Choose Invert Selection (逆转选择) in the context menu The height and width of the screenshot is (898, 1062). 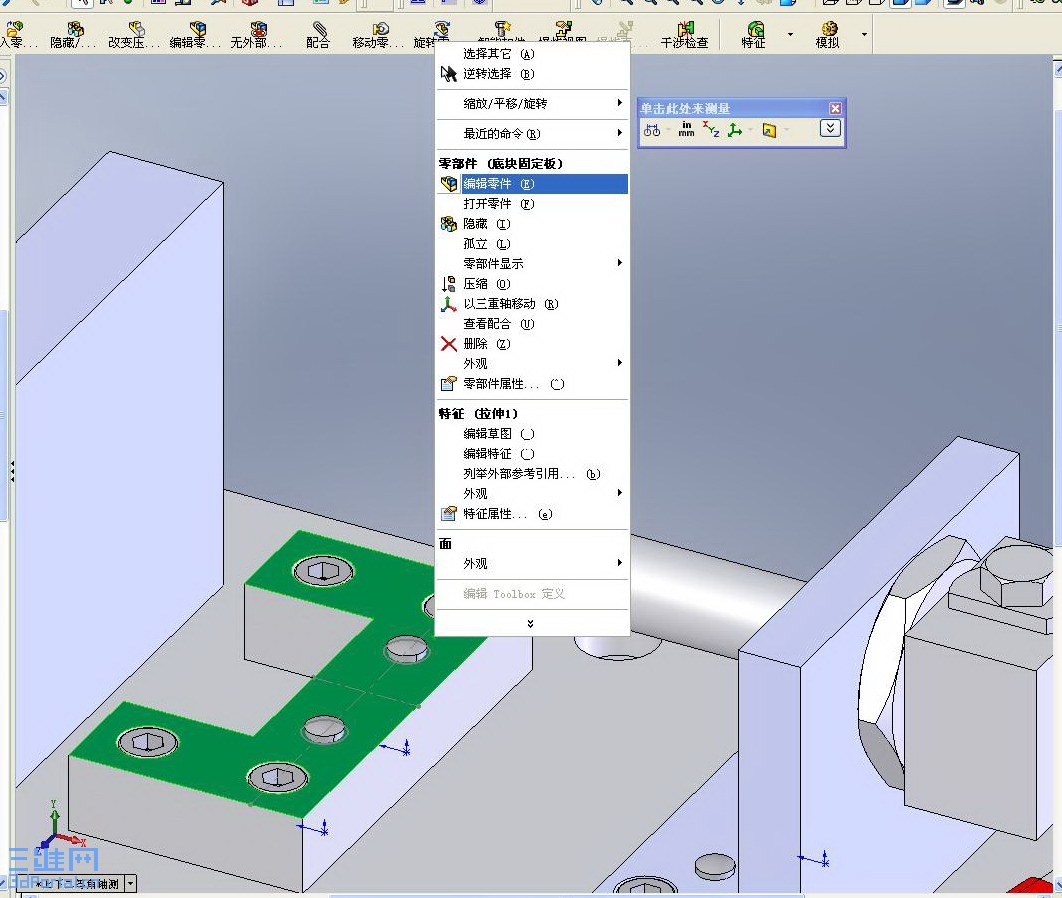pyautogui.click(x=532, y=73)
